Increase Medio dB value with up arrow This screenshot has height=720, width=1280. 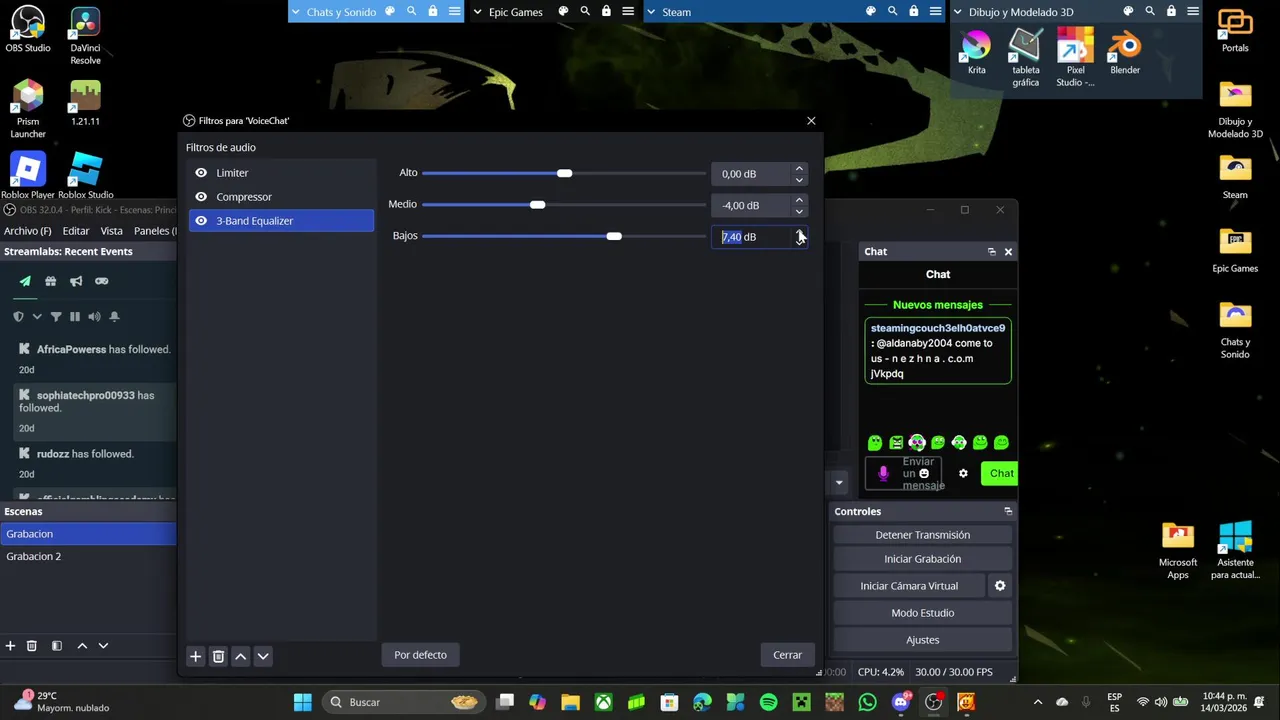click(x=799, y=200)
